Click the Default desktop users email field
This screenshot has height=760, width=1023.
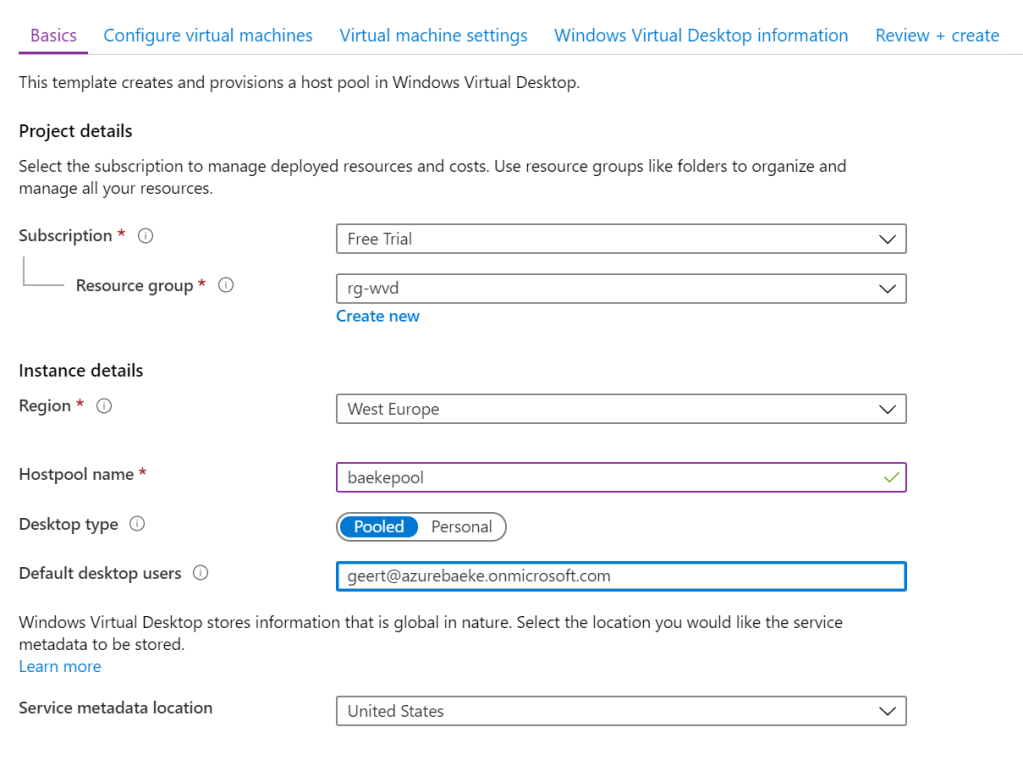point(620,576)
